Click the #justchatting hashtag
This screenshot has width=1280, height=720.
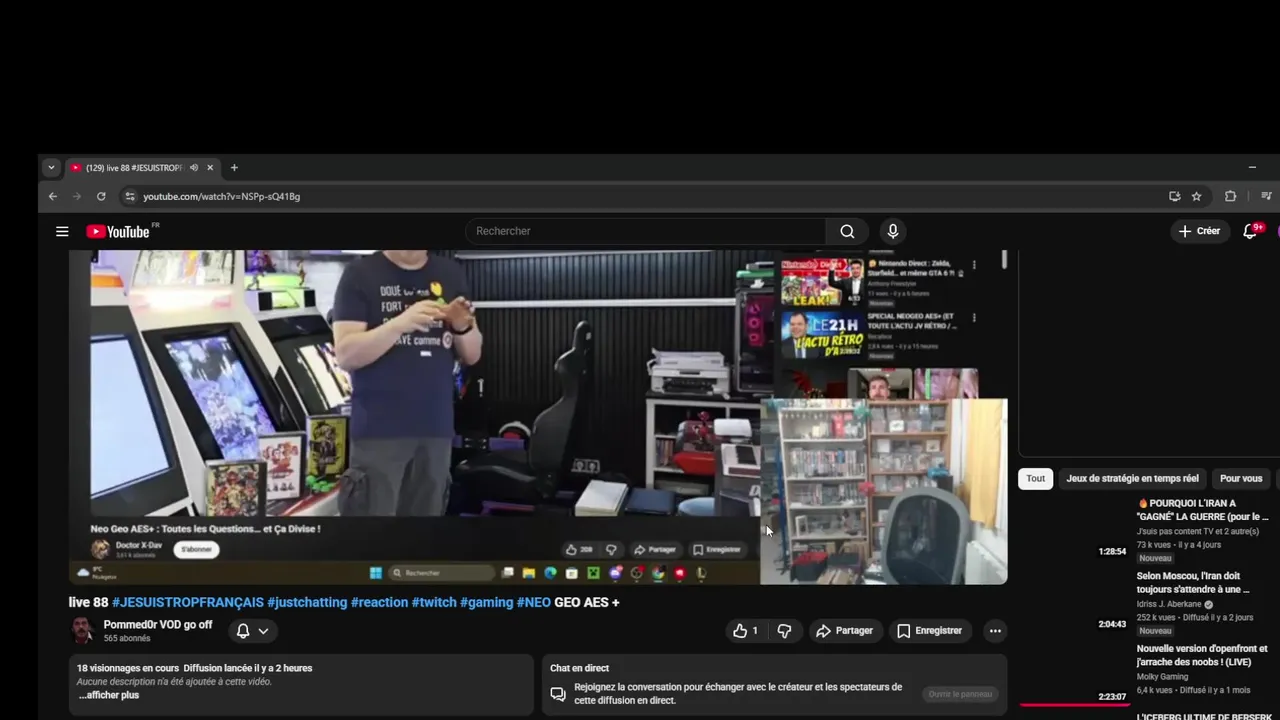[307, 602]
